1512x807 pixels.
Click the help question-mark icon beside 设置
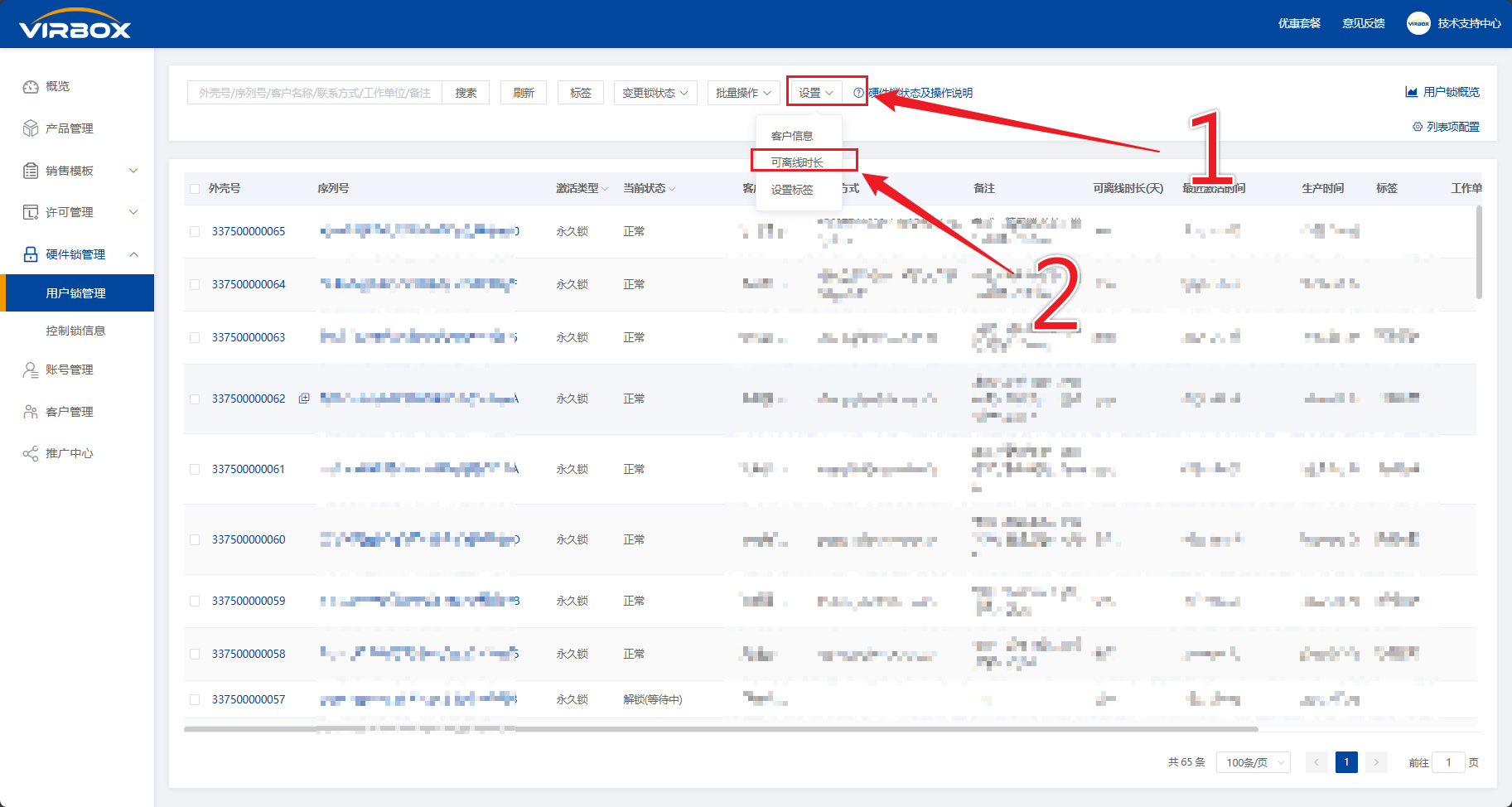[x=858, y=93]
